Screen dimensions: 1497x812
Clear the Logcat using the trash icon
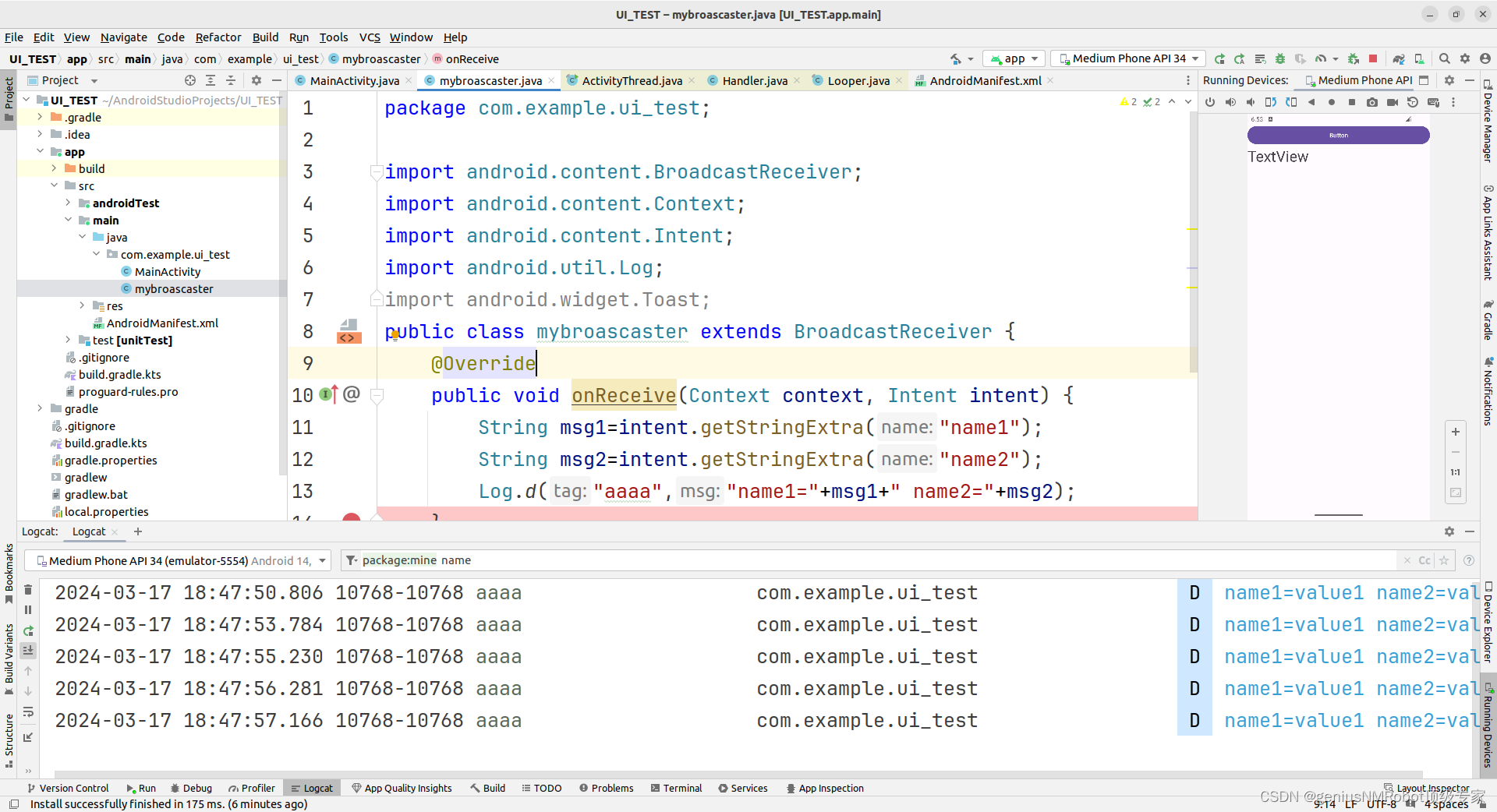(x=28, y=590)
